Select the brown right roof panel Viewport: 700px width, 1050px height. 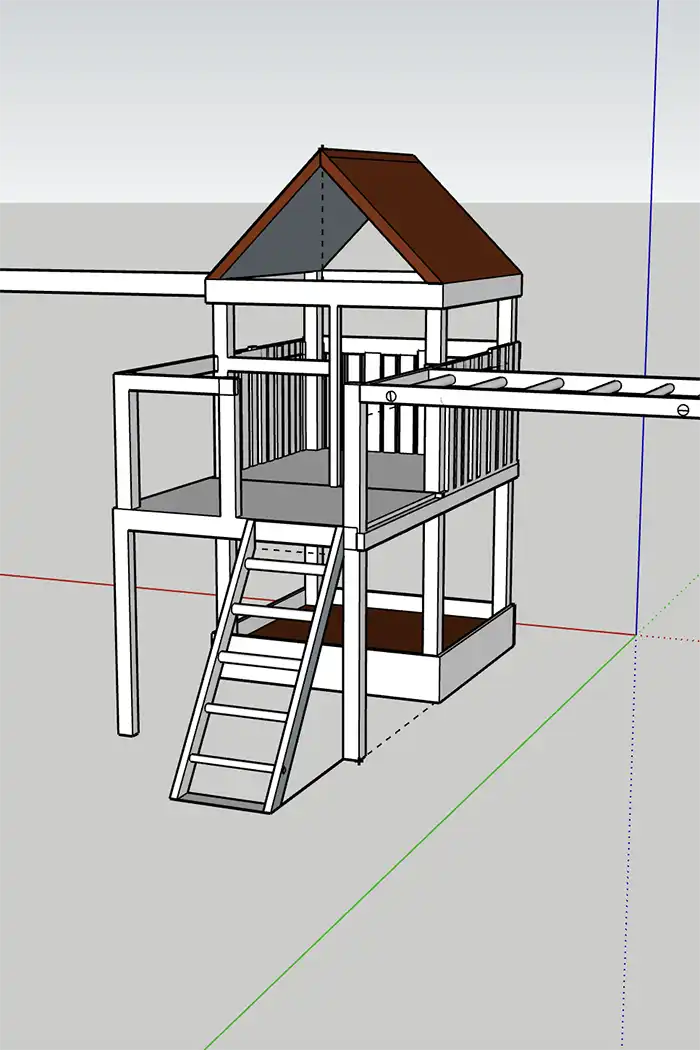(x=430, y=215)
